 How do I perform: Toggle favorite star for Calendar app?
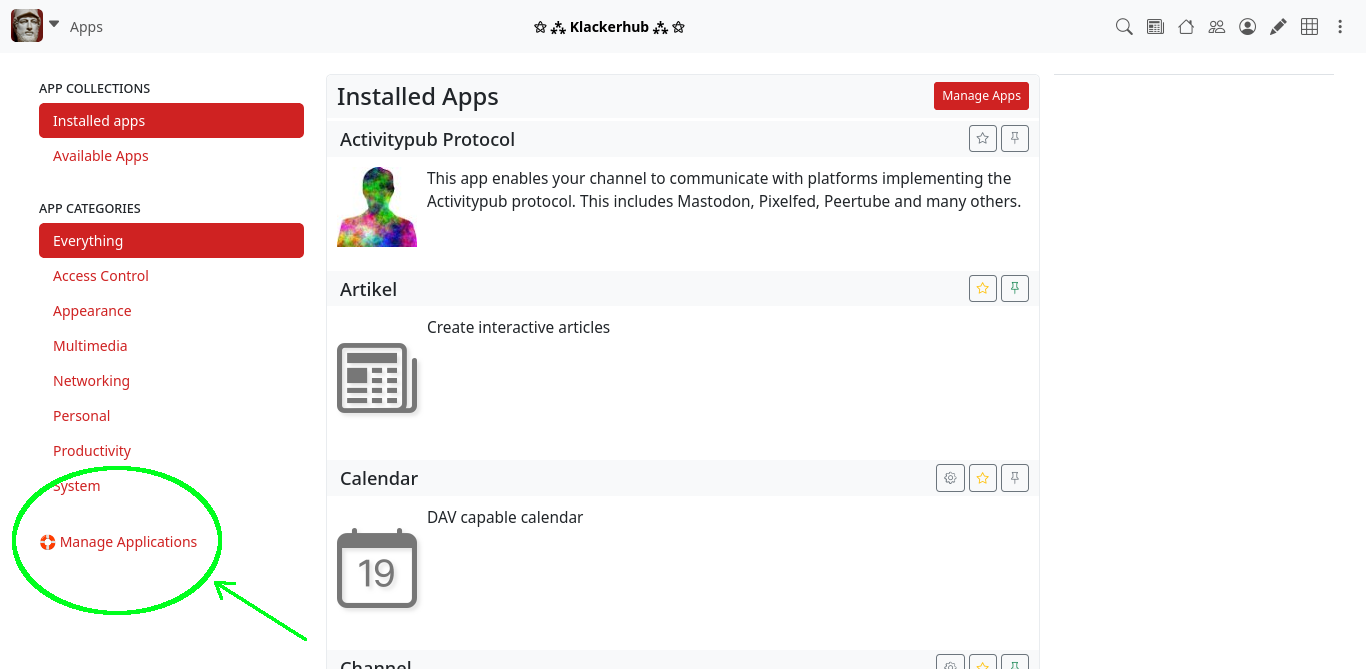(983, 478)
